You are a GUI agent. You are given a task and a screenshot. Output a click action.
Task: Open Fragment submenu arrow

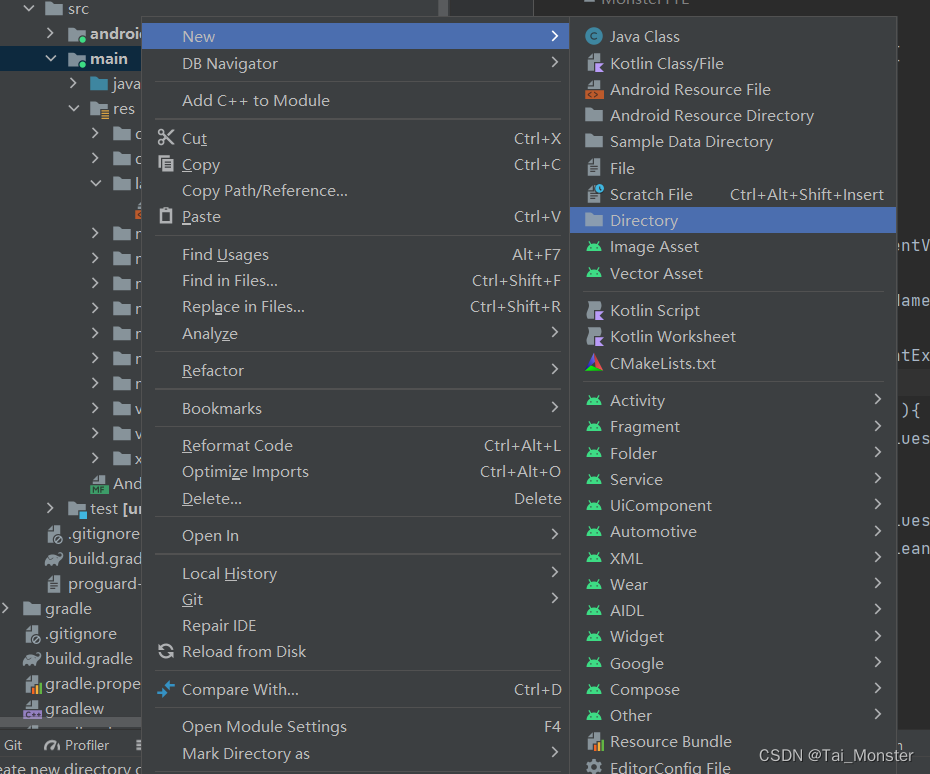point(877,426)
